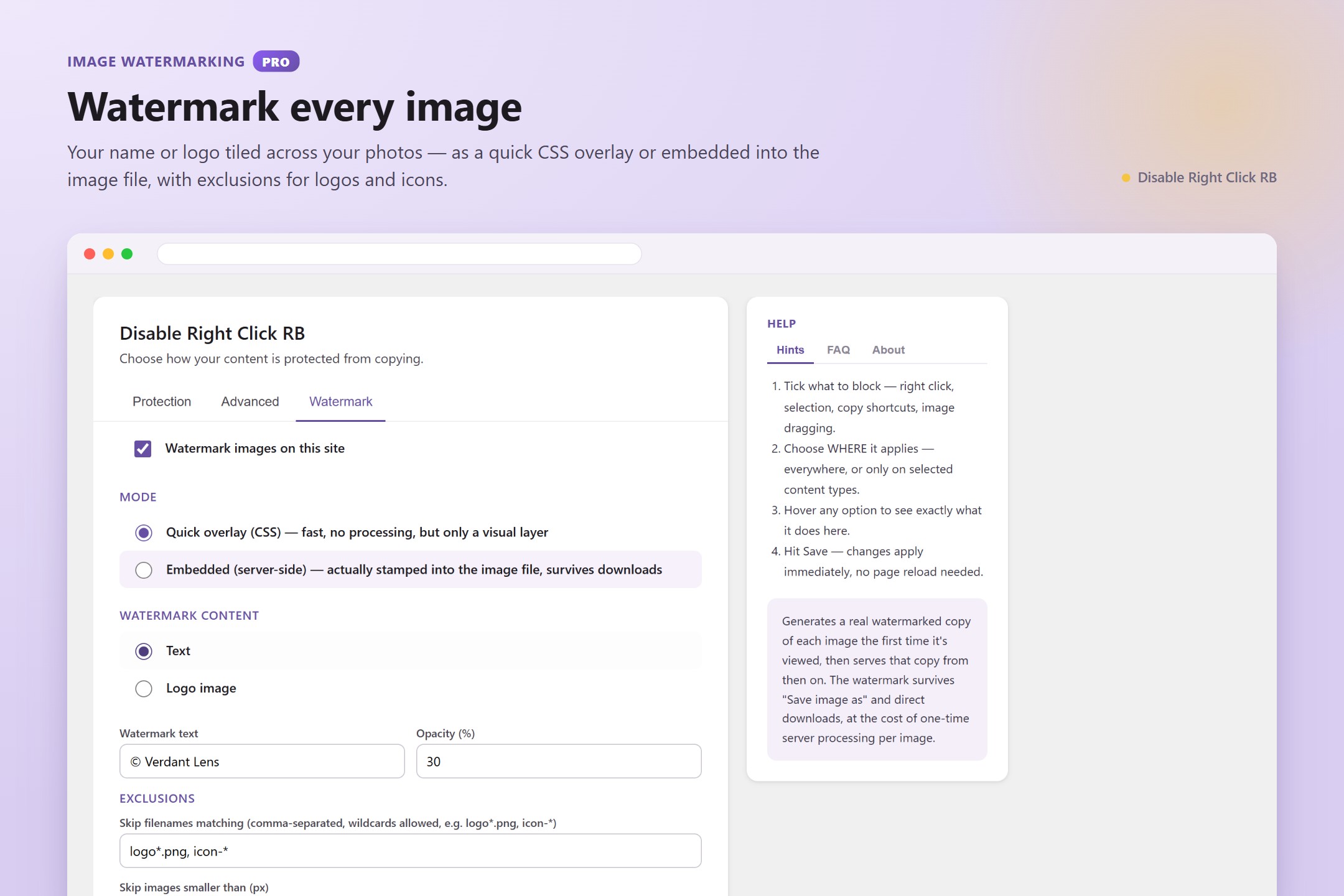Click the IMAGE WATERMARKING label
Image resolution: width=1344 pixels, height=896 pixels.
coord(156,62)
